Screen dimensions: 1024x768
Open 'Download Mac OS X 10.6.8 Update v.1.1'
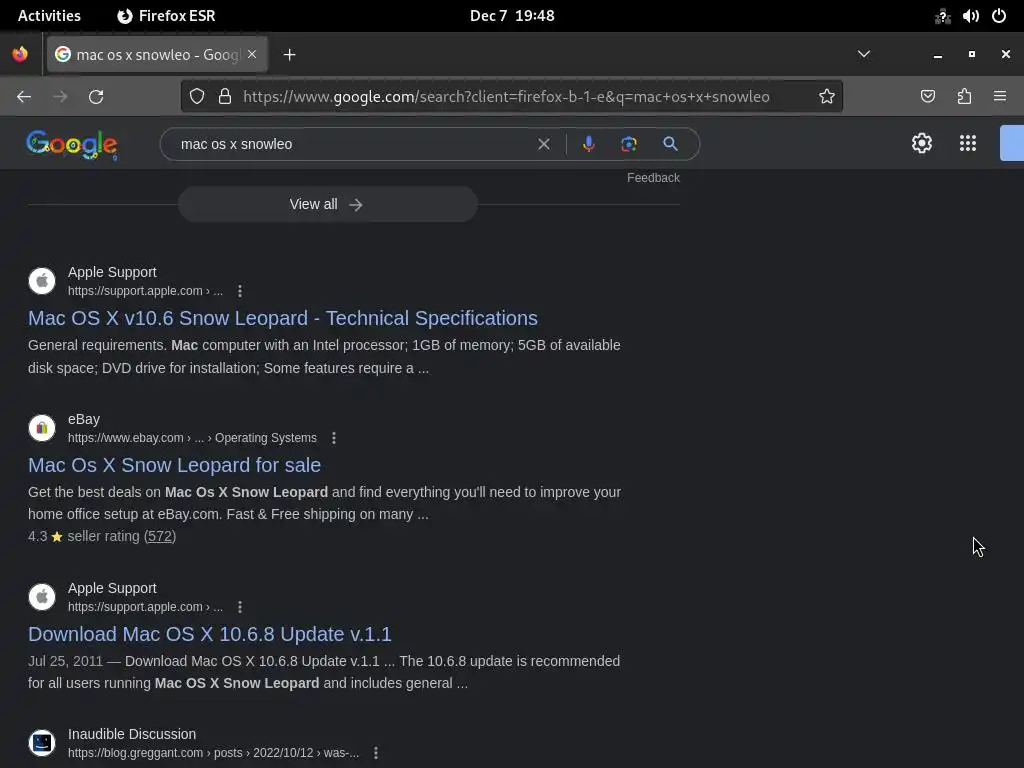click(x=210, y=634)
